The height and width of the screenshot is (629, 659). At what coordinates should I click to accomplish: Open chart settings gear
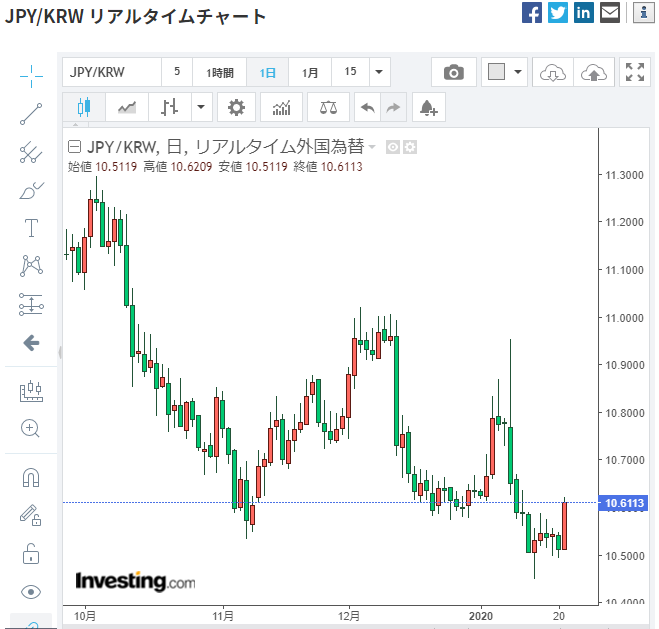coord(236,107)
